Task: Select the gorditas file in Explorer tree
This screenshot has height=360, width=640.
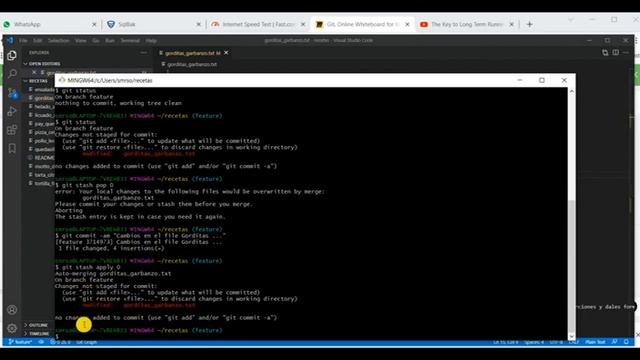Action: (41, 98)
